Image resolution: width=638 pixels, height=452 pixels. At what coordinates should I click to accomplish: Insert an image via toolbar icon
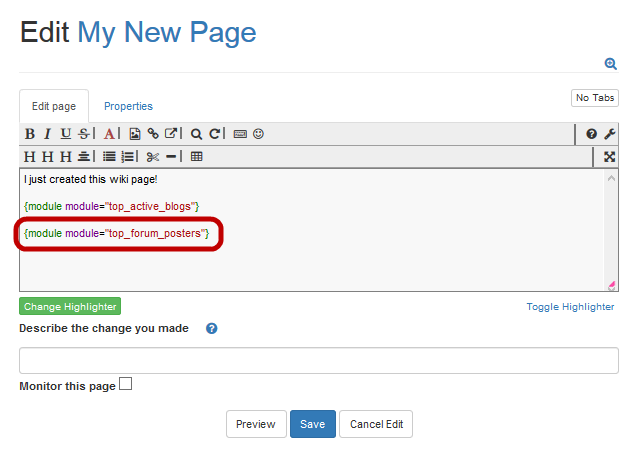coord(135,134)
